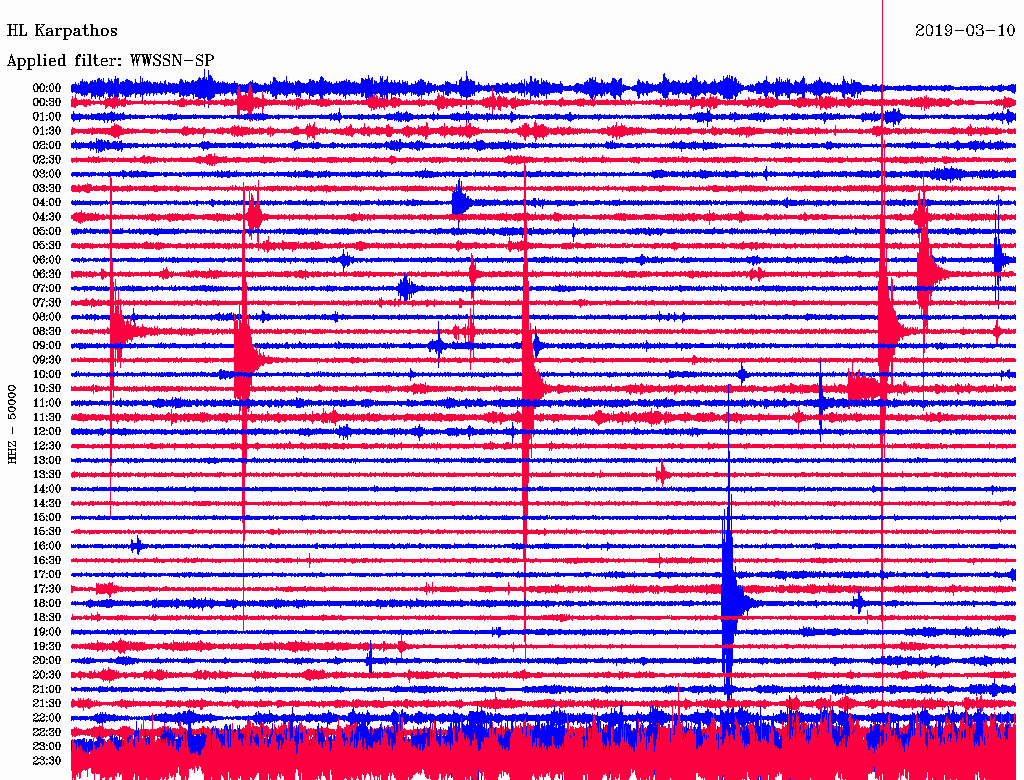Select the 10:00 time label
This screenshot has width=1024, height=780.
point(47,374)
